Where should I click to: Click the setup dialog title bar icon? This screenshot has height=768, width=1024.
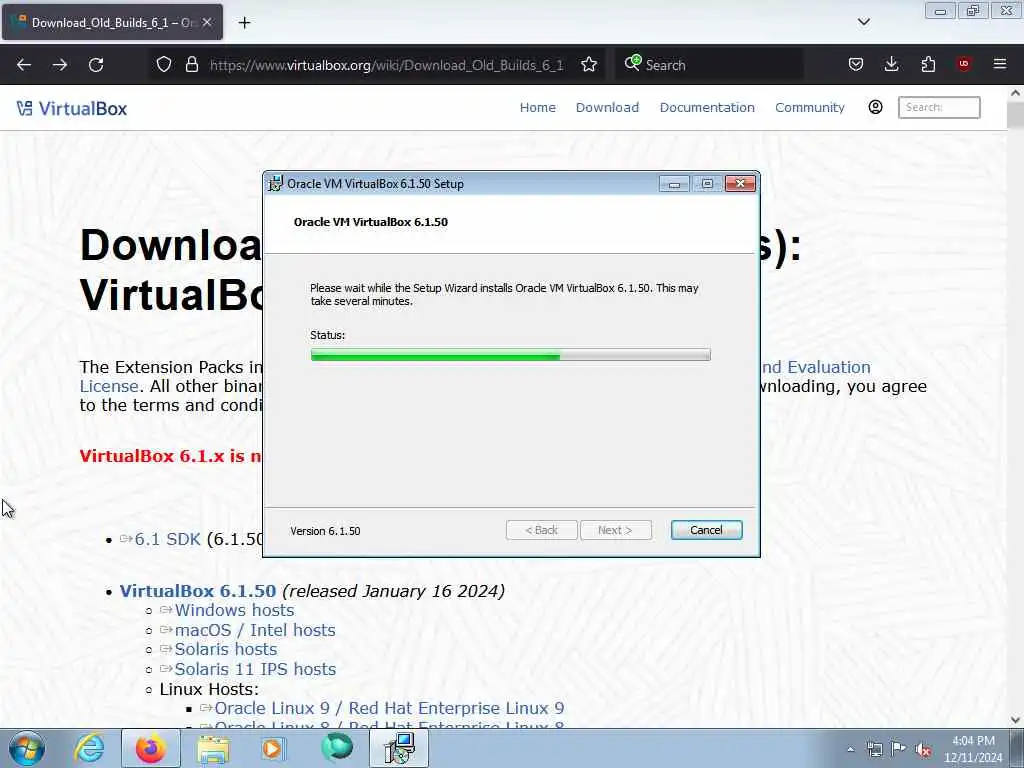(x=276, y=184)
